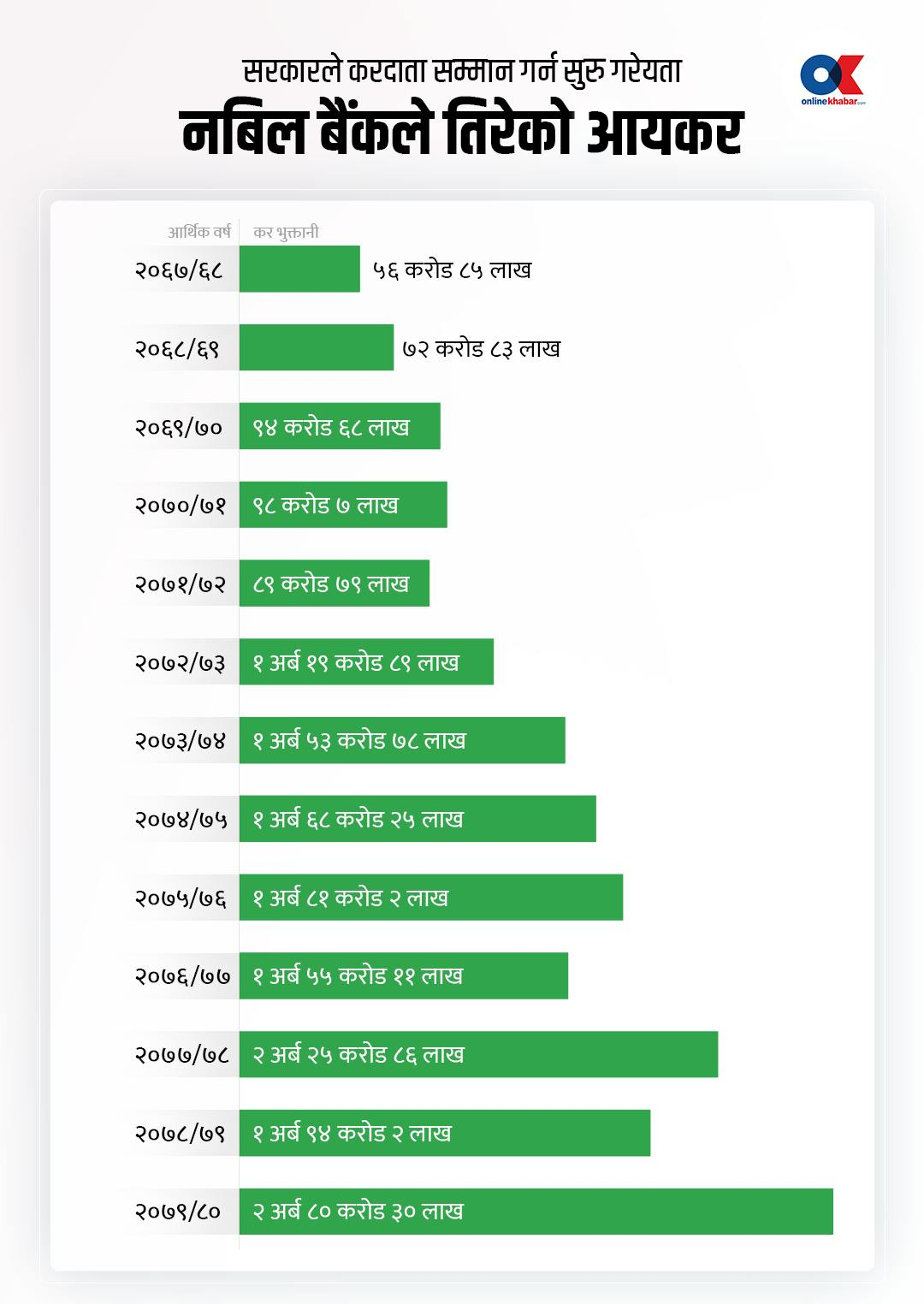Click the Onlinekhabar logo

pos(832,80)
